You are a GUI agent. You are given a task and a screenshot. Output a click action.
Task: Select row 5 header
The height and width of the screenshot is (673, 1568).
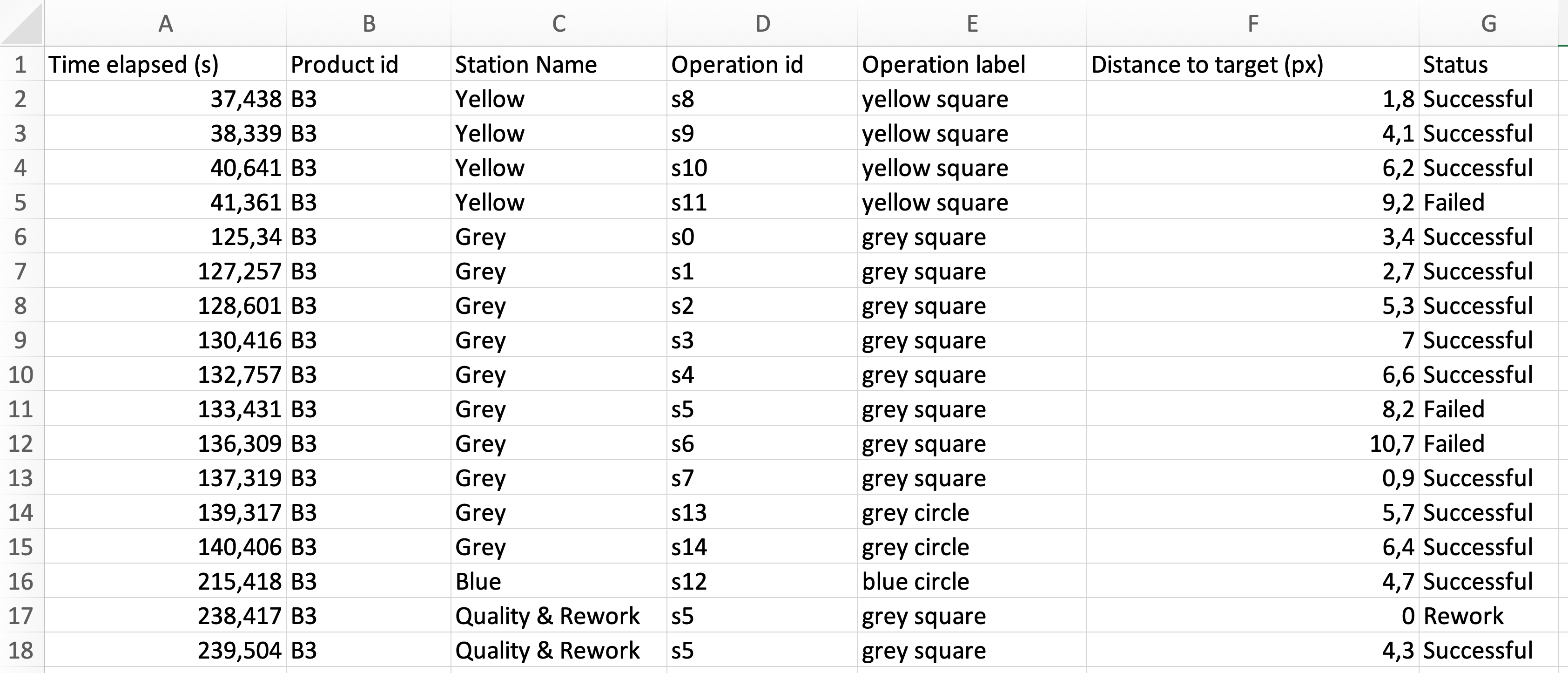coord(22,202)
